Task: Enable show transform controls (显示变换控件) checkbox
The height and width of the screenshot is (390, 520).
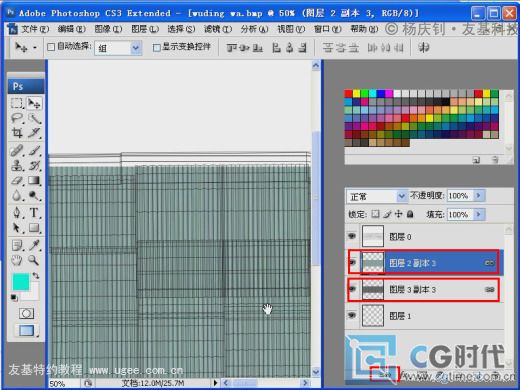Action: tap(156, 48)
